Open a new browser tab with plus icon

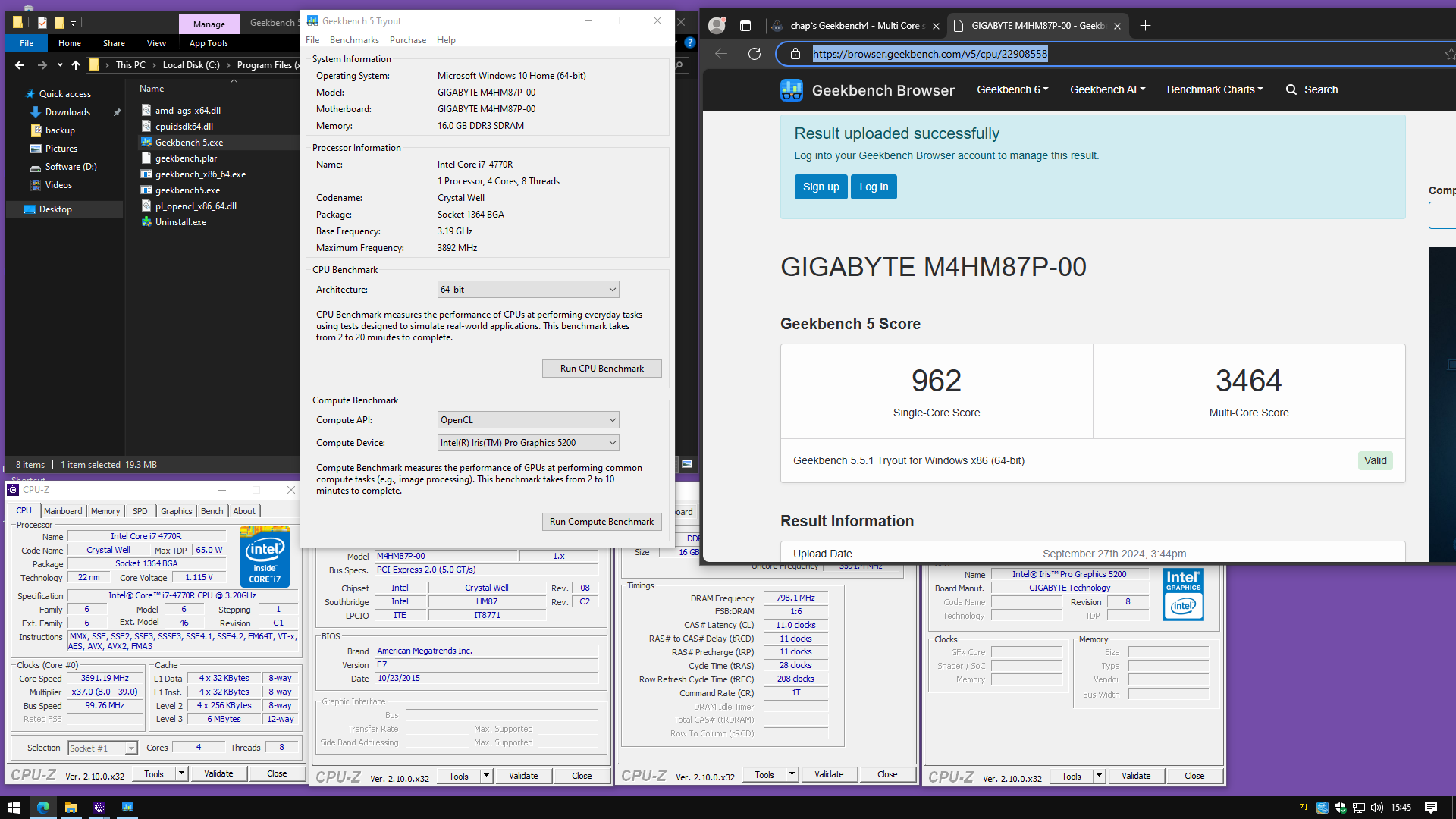click(x=1145, y=26)
